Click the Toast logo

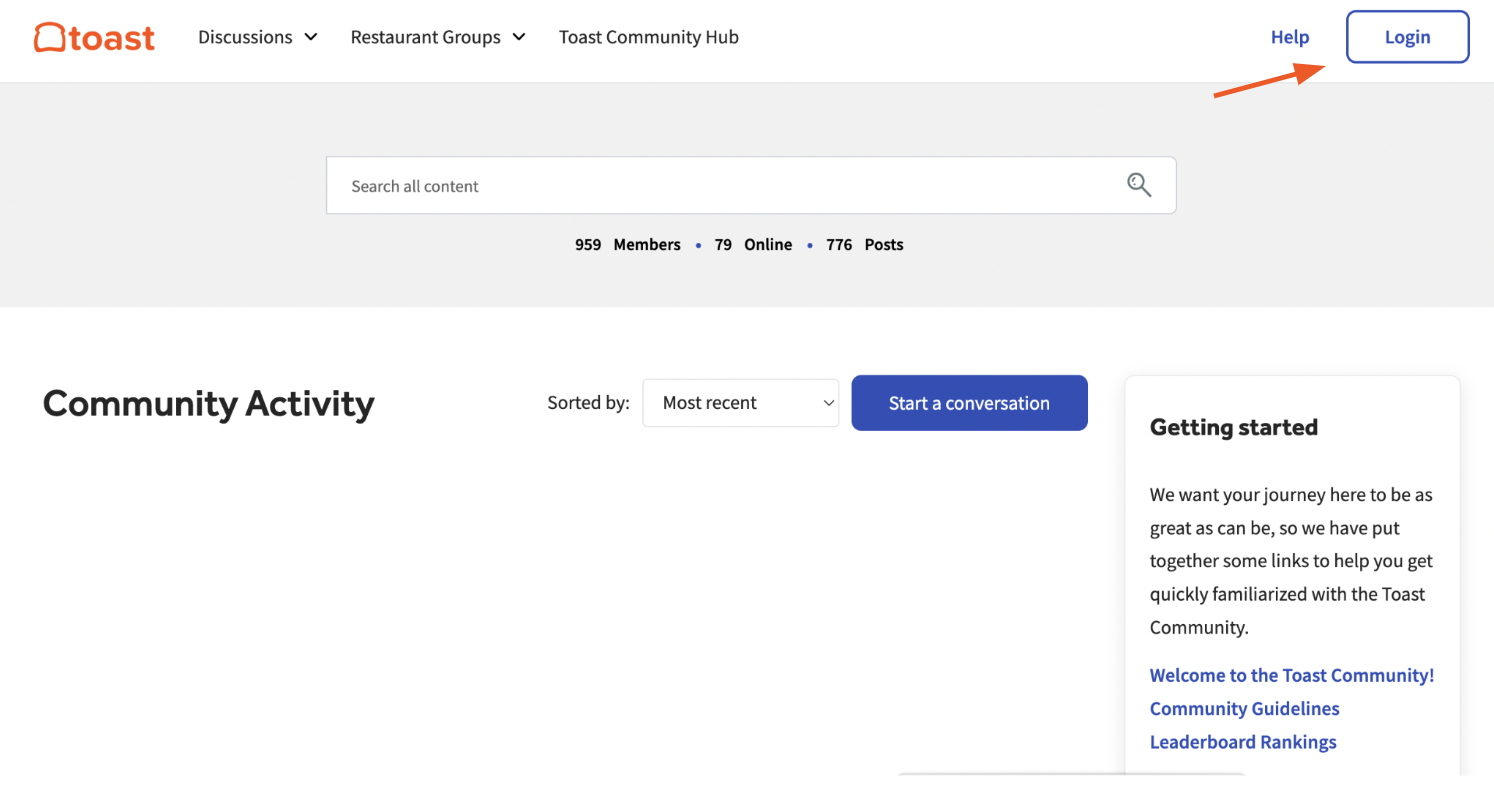94,38
